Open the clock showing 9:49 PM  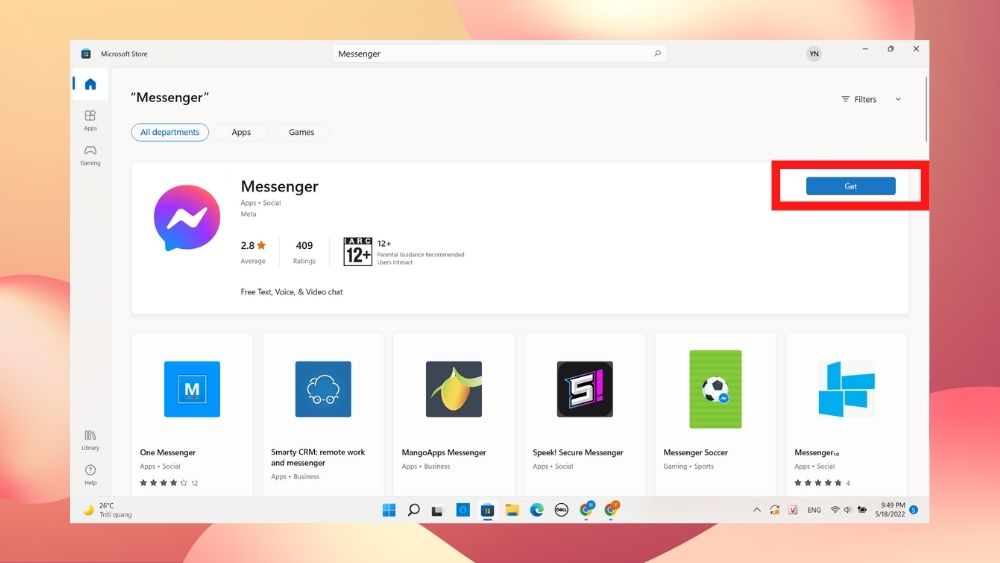coord(890,509)
